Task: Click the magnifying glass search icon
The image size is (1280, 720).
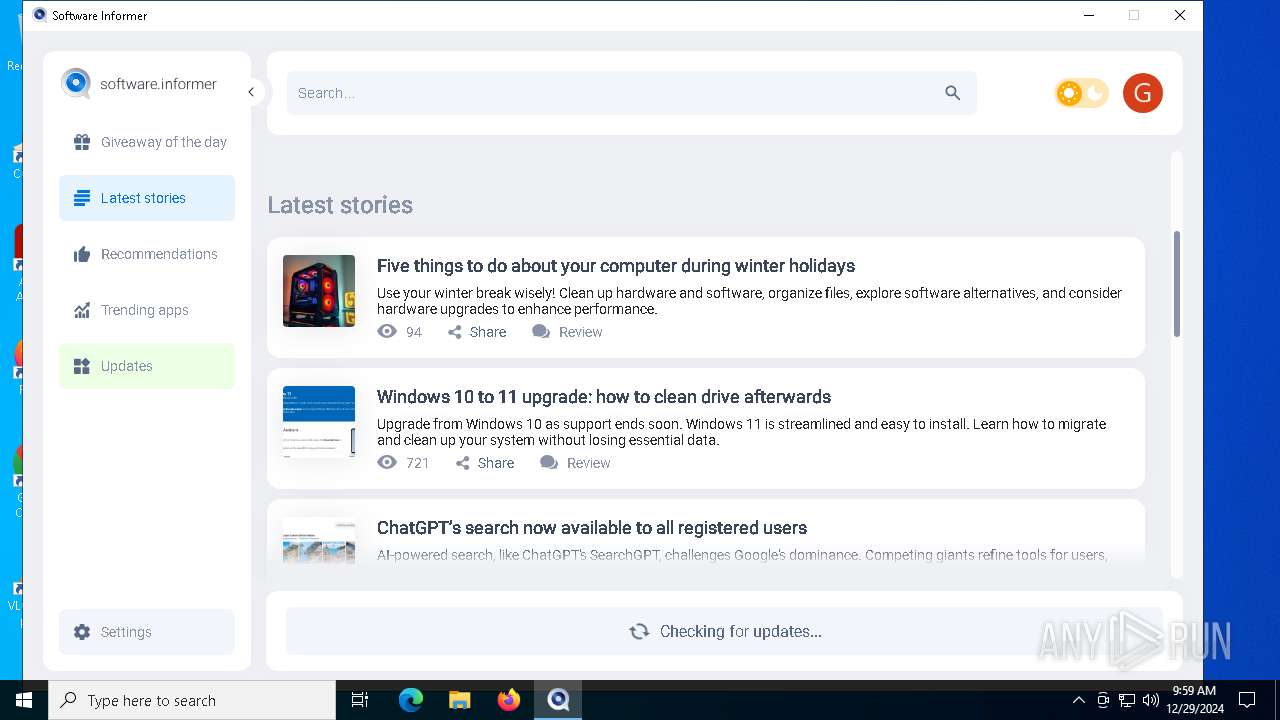Action: (952, 93)
